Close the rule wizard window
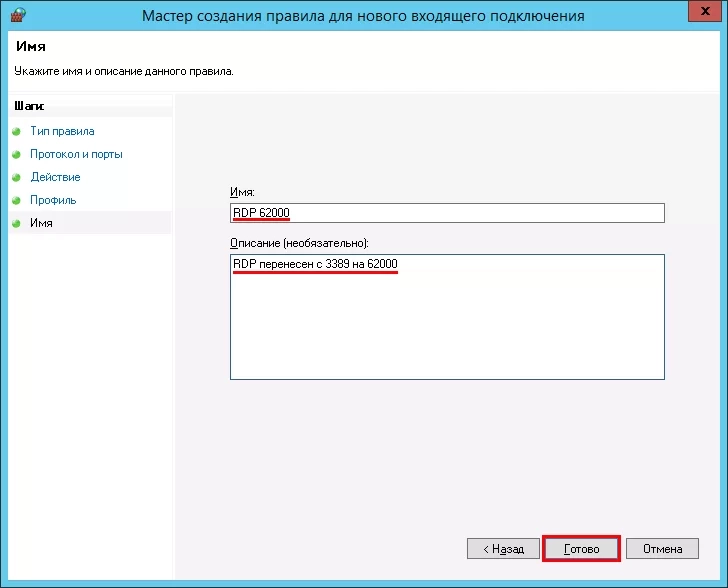The image size is (728, 588). click(704, 11)
